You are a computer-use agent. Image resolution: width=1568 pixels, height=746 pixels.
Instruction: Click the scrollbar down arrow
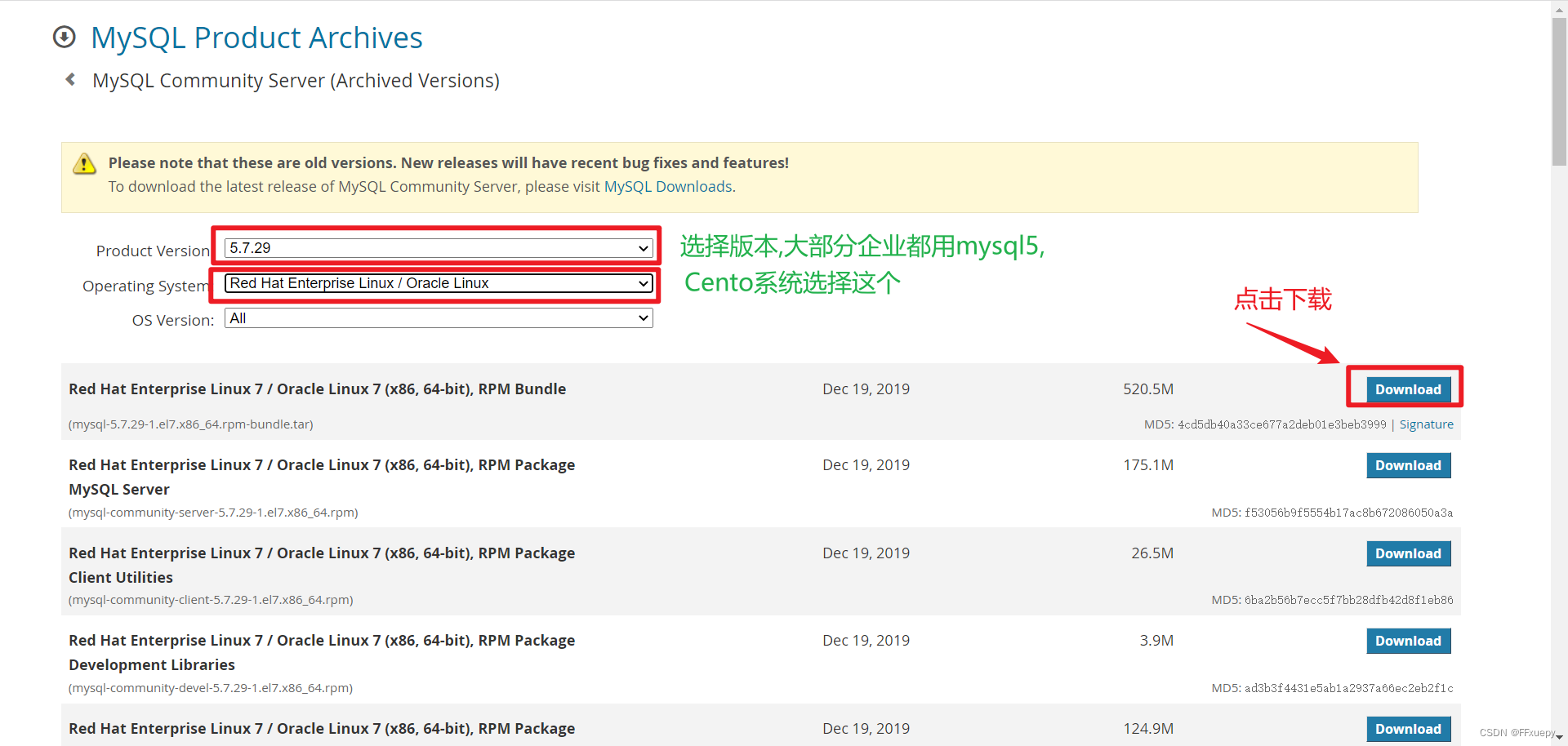pos(1559,737)
